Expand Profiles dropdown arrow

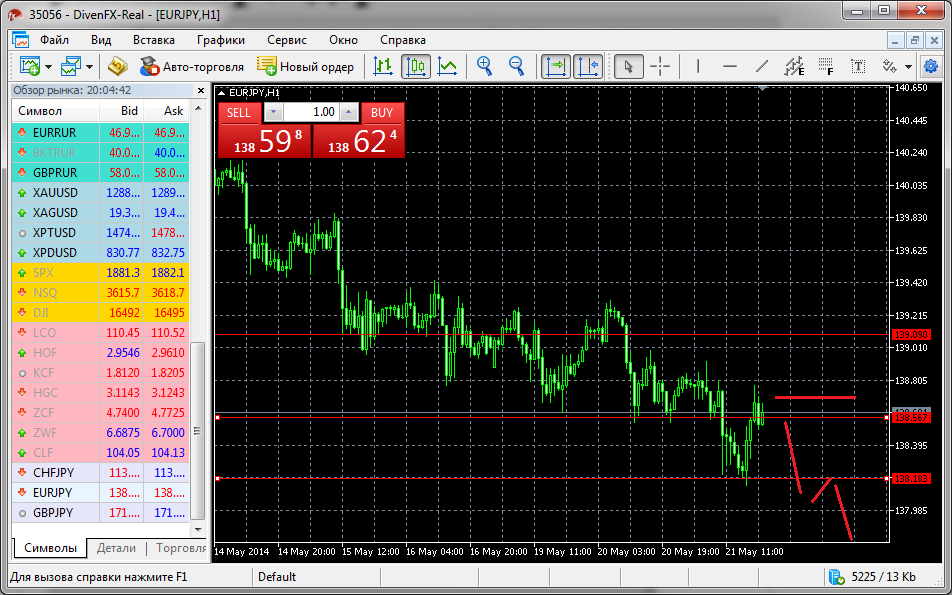point(89,67)
